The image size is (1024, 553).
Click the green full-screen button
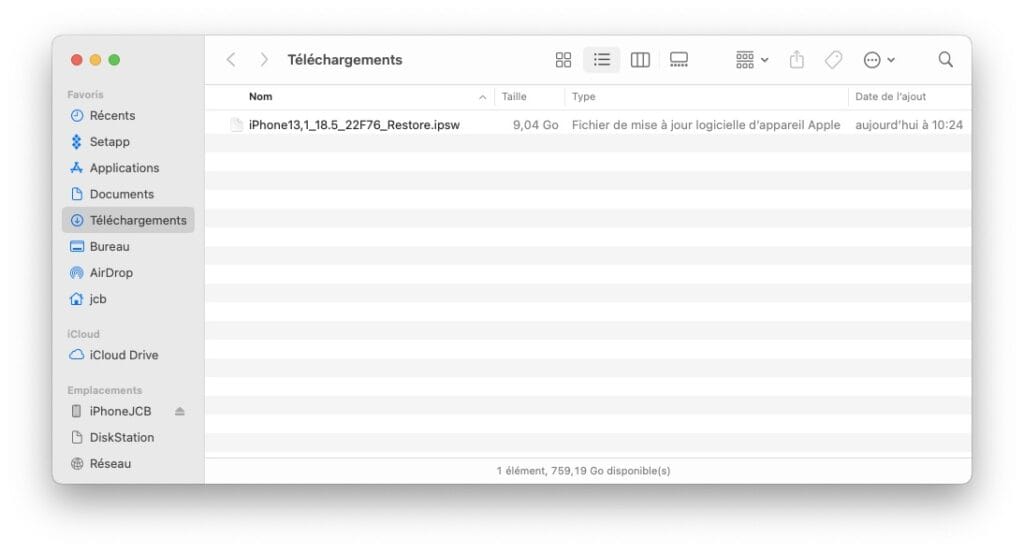point(114,60)
